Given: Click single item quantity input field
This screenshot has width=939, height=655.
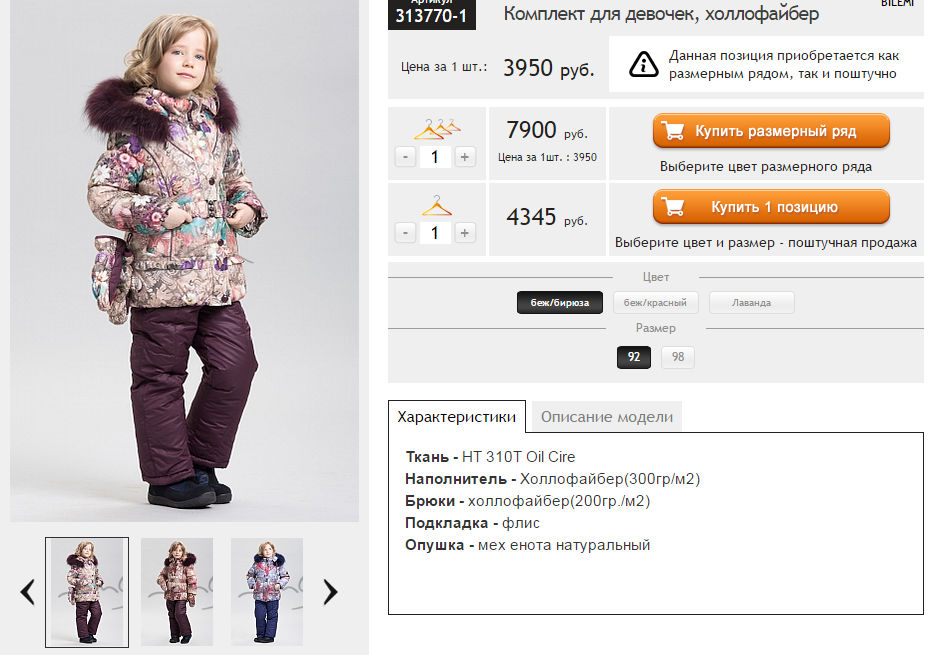Looking at the screenshot, I should click(435, 232).
